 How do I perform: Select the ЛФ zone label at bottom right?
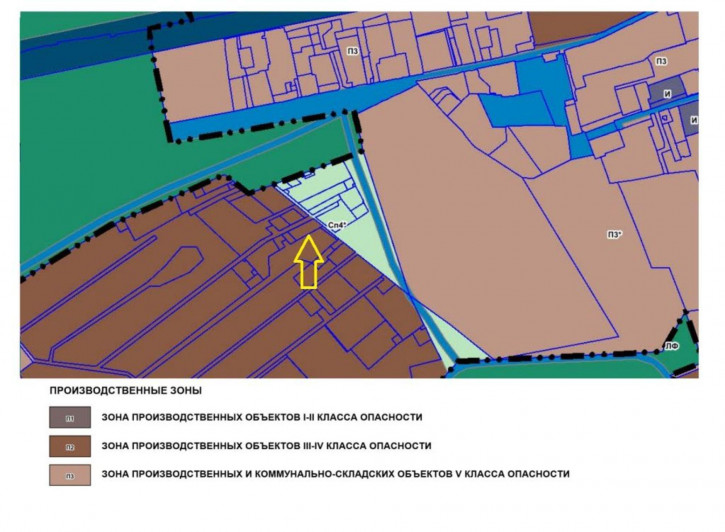[x=673, y=345]
